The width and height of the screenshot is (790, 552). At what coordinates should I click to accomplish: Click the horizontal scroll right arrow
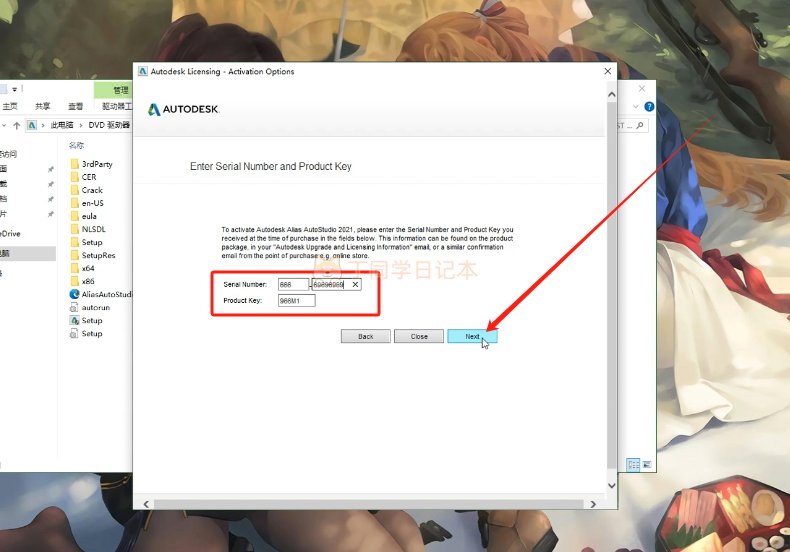point(593,504)
